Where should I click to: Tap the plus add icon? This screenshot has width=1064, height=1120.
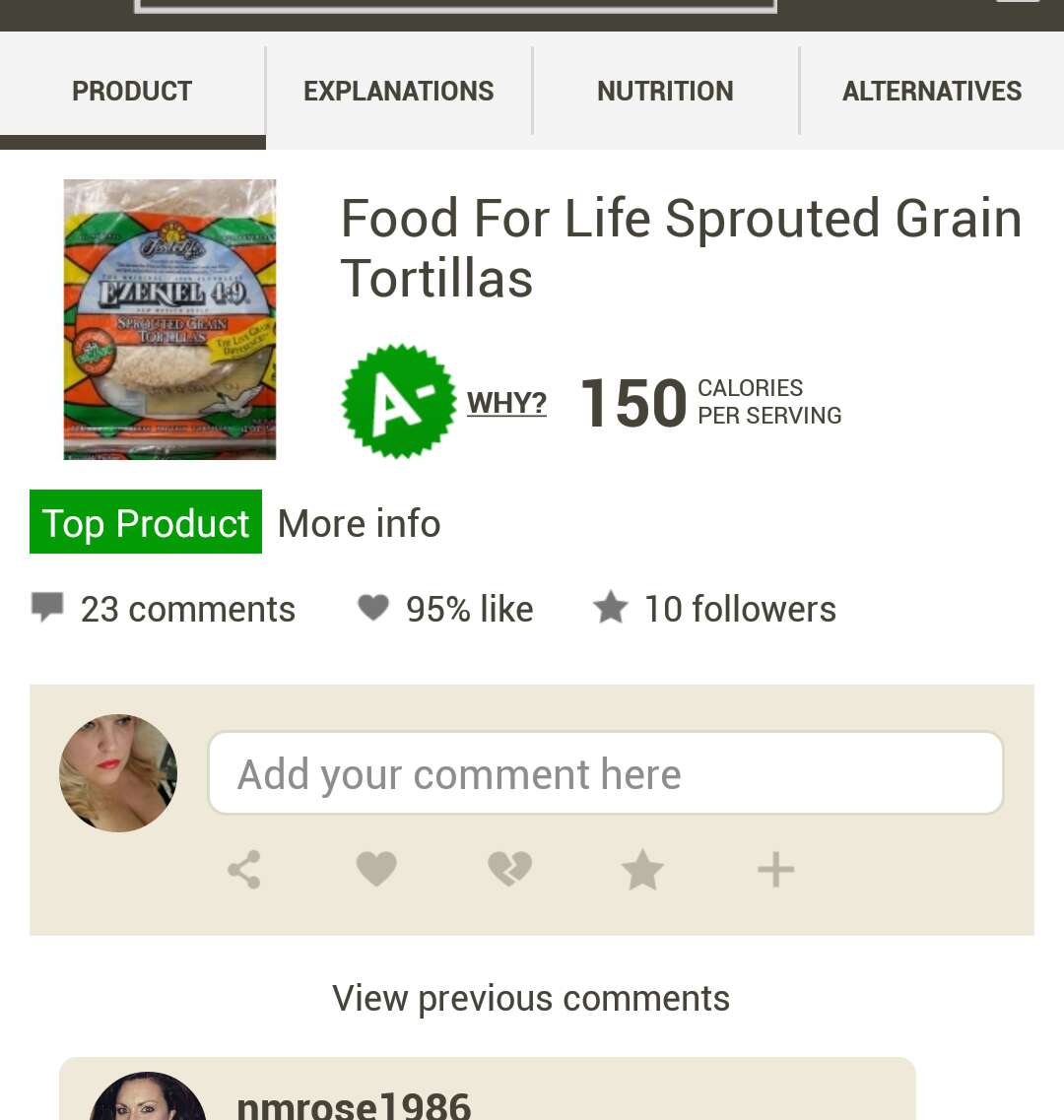776,869
